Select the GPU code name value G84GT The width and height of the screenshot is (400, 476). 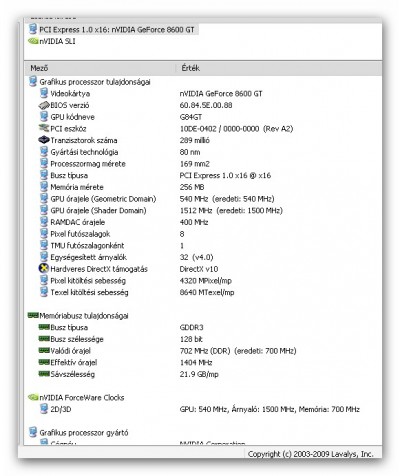point(191,117)
